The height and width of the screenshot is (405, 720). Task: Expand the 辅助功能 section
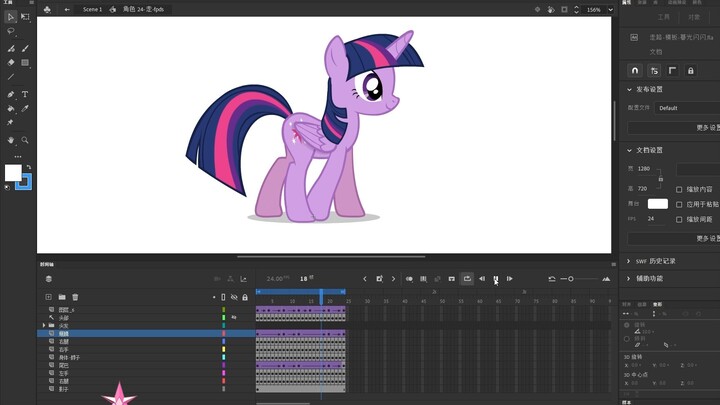click(x=629, y=278)
